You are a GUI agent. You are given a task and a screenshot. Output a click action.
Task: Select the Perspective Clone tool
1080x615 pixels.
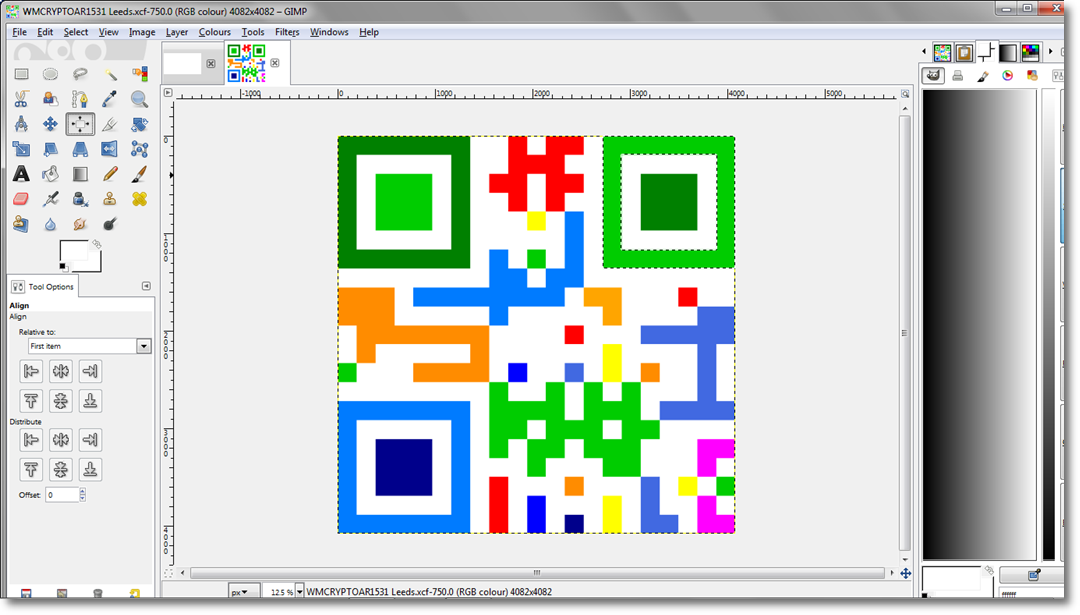click(21, 224)
